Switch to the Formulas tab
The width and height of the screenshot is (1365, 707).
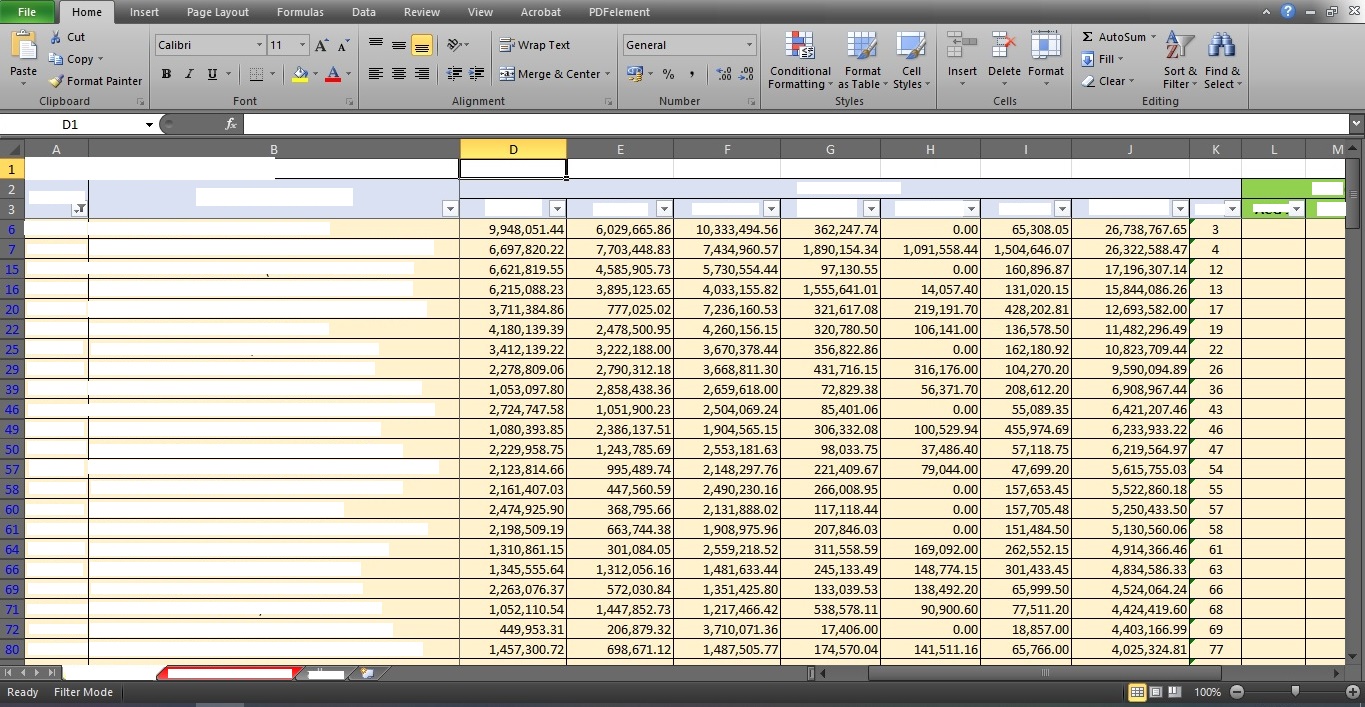point(300,12)
